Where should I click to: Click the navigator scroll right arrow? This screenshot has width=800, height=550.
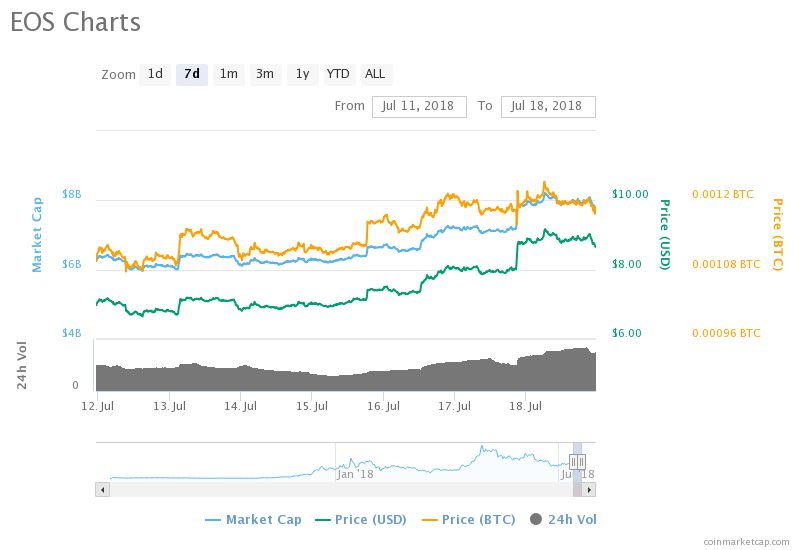click(589, 490)
